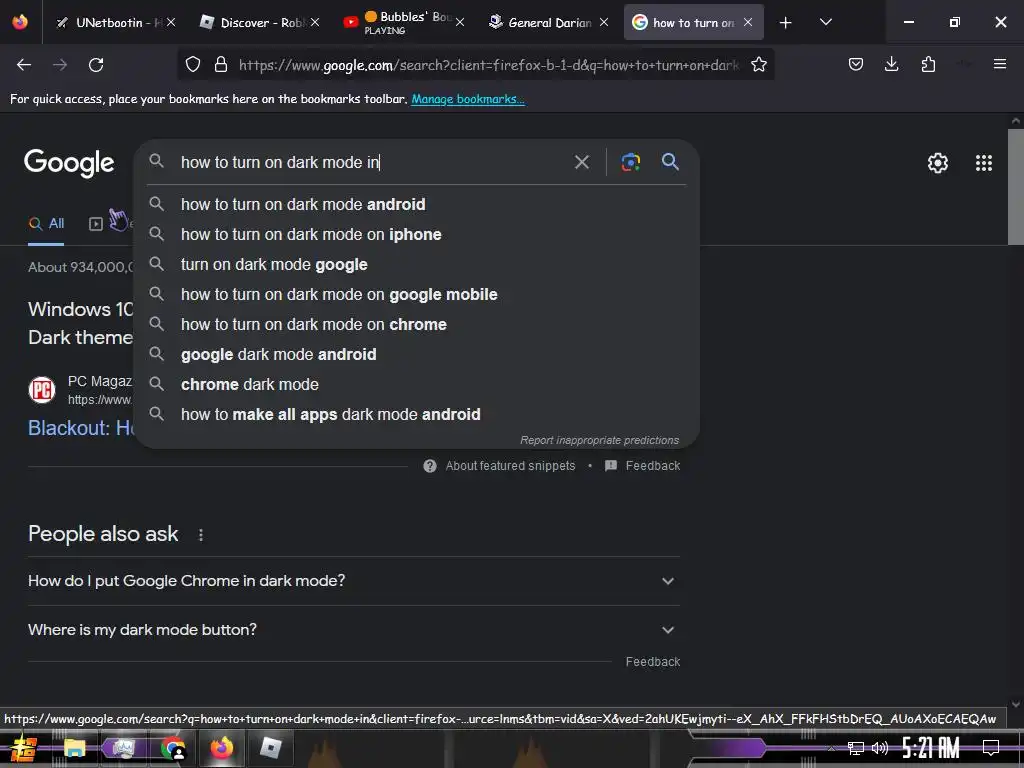Click Report inappropriate predictions
Image resolution: width=1024 pixels, height=768 pixels.
coord(599,440)
